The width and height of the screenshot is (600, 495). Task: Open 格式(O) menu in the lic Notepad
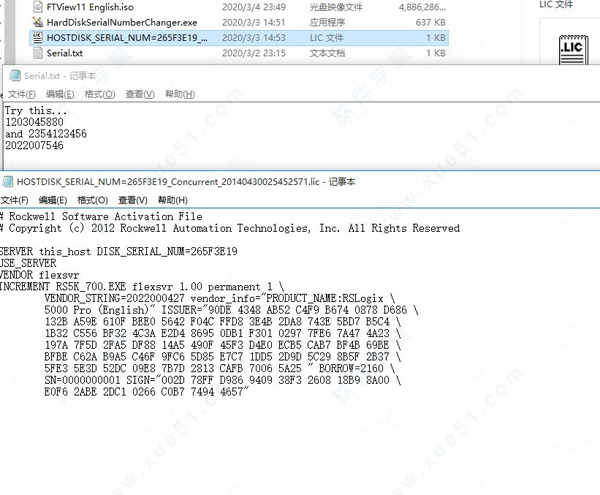pyautogui.click(x=93, y=200)
